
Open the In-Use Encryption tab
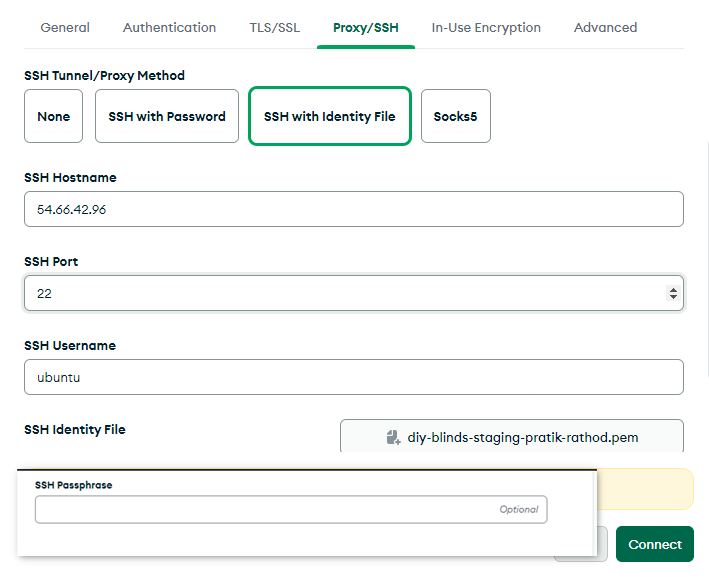click(x=486, y=27)
